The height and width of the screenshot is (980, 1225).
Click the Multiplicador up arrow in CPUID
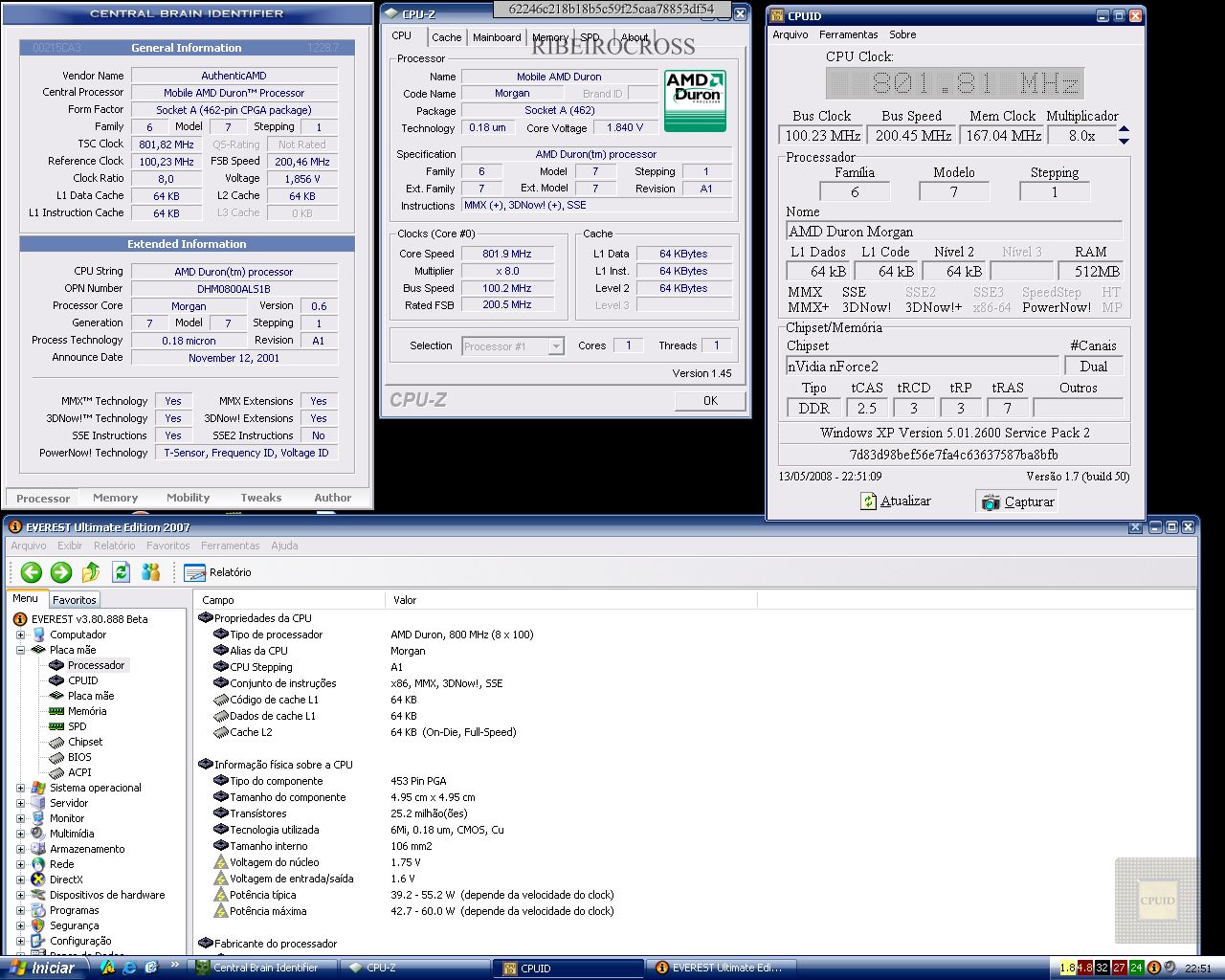click(x=1124, y=129)
